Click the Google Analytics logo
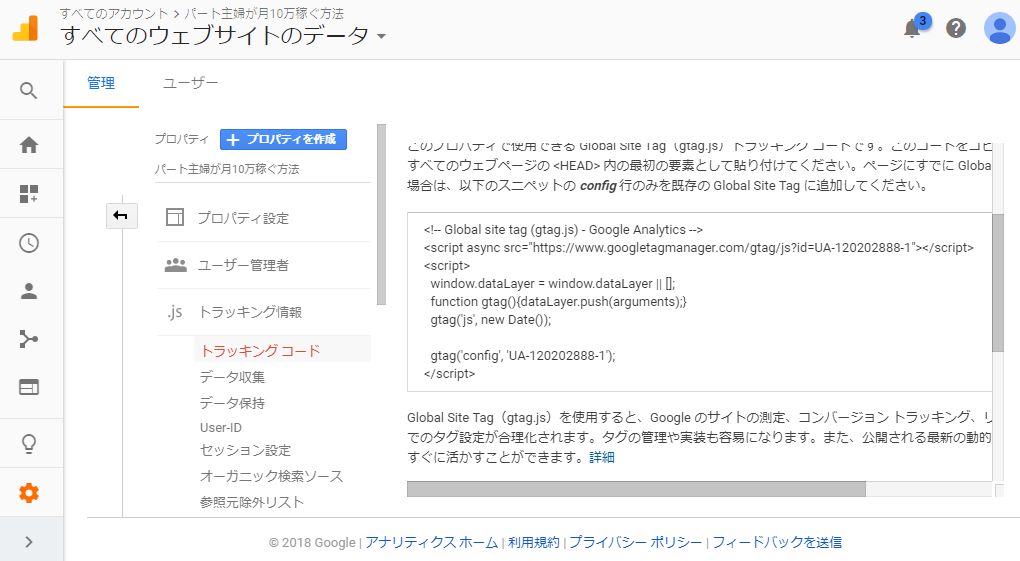Screen dimensions: 1020x561 [x=25, y=29]
